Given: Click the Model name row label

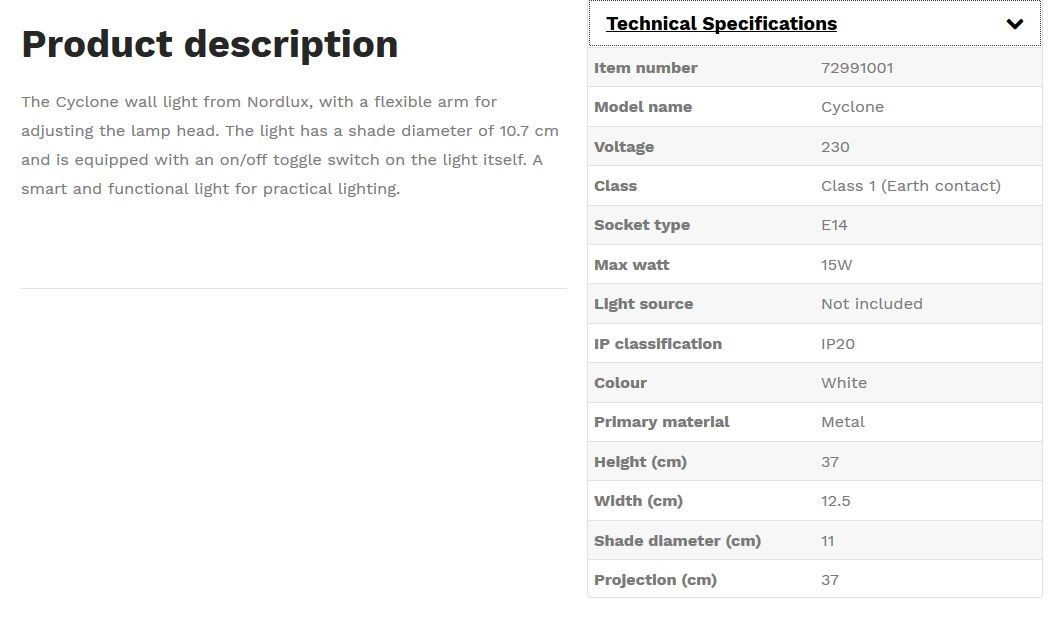Looking at the screenshot, I should pyautogui.click(x=642, y=107).
